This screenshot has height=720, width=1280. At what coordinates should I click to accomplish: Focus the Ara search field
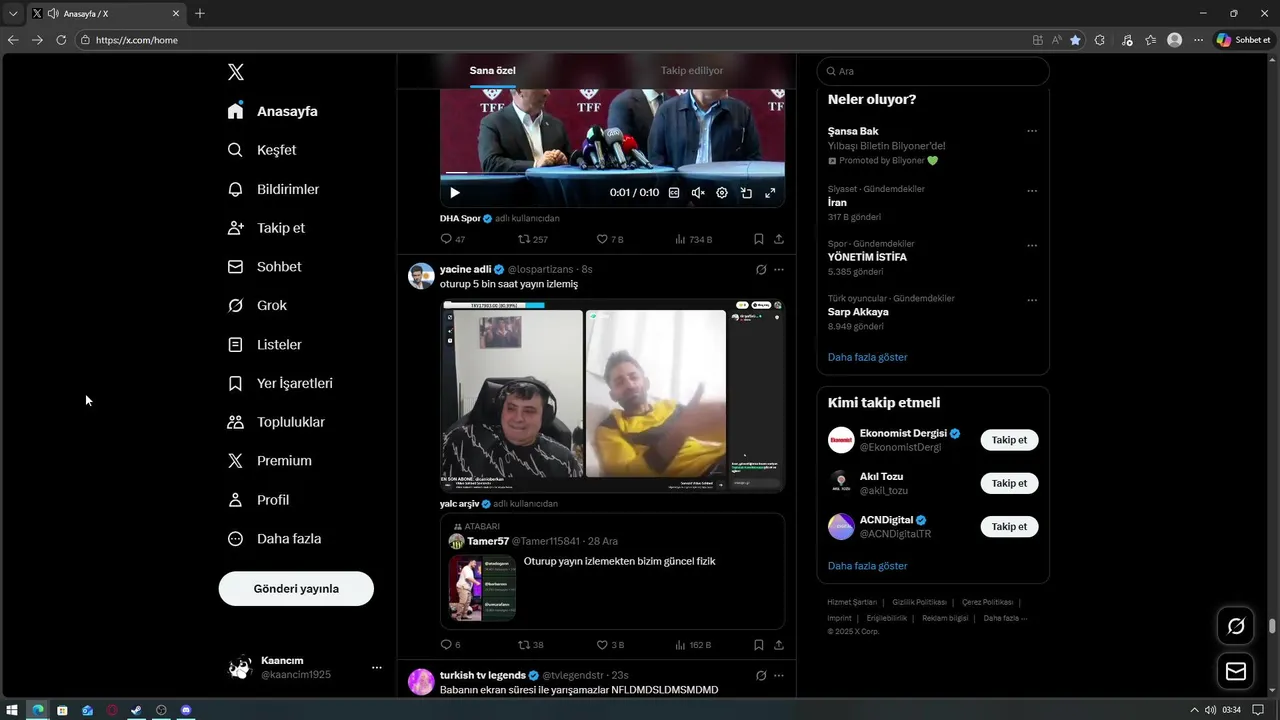click(x=933, y=71)
